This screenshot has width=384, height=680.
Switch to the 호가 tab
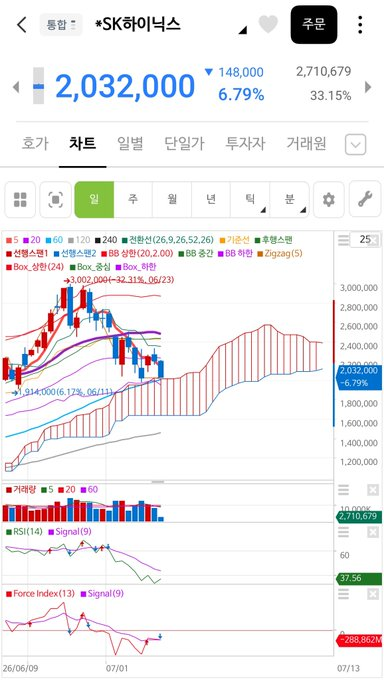pyautogui.click(x=35, y=144)
